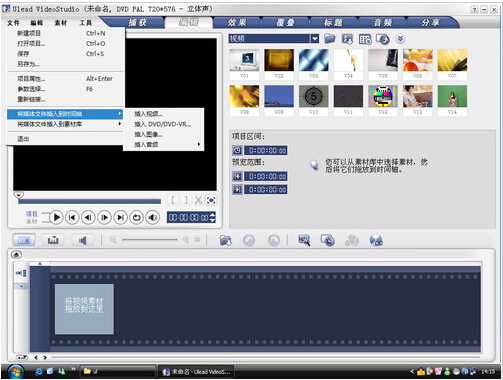Expand the library options double-chevron
503x380 pixels.
pyautogui.click(x=400, y=39)
